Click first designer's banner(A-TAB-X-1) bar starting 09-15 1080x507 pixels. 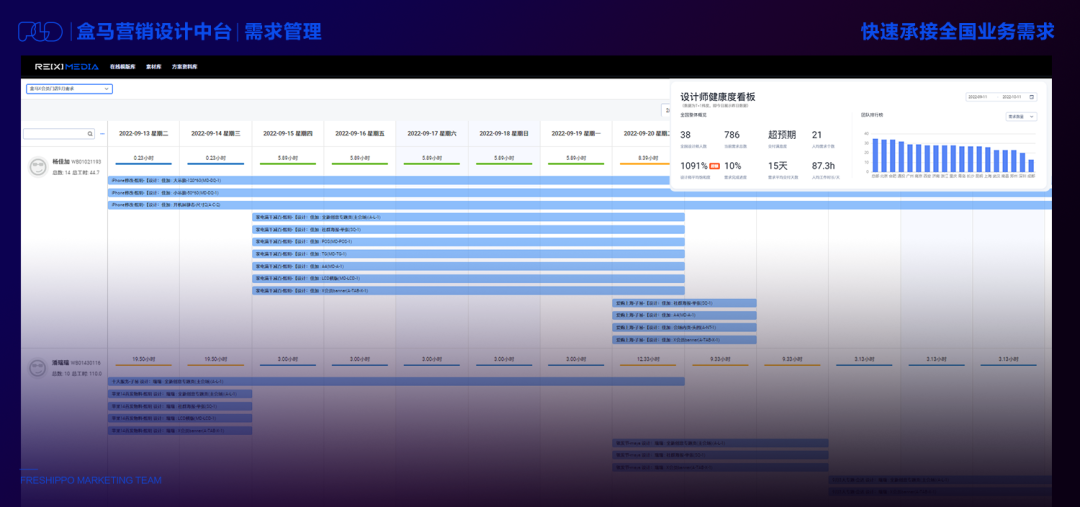pos(468,291)
